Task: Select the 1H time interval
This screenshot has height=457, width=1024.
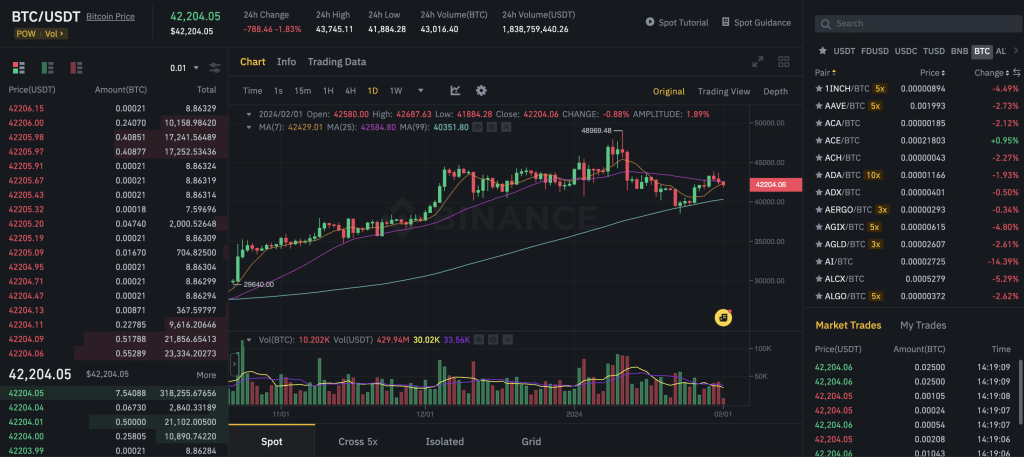Action: (x=328, y=91)
